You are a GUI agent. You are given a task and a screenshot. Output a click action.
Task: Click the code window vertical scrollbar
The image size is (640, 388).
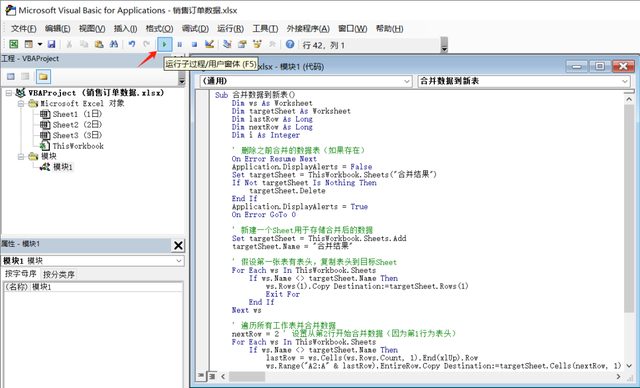[x=629, y=208]
